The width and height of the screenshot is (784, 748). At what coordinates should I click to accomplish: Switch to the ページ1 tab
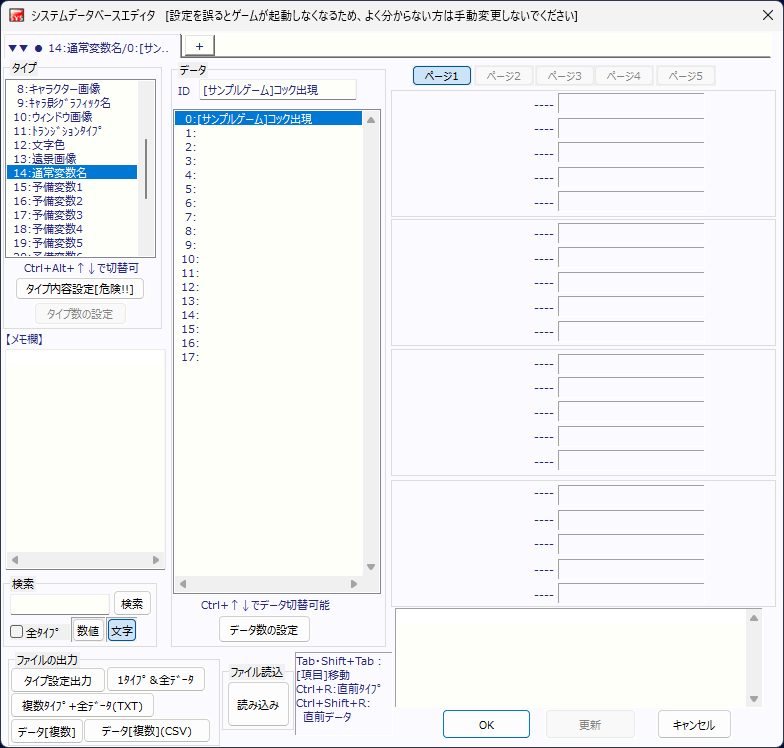[x=441, y=76]
